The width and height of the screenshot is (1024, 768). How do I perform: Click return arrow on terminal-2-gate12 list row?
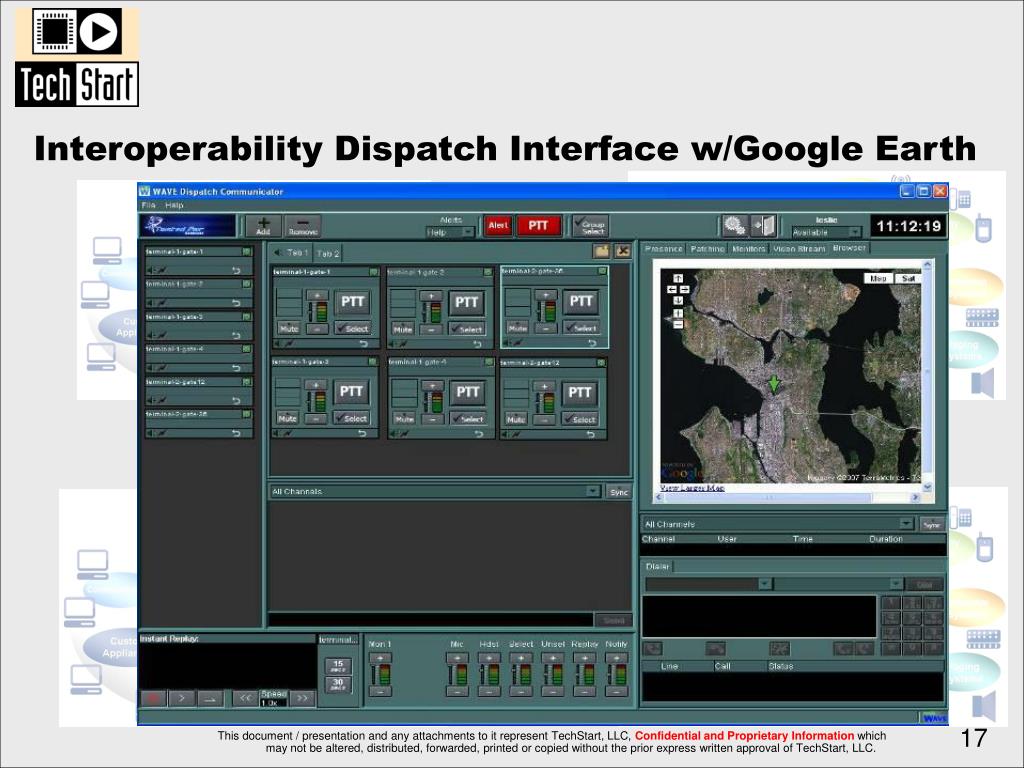click(x=236, y=400)
